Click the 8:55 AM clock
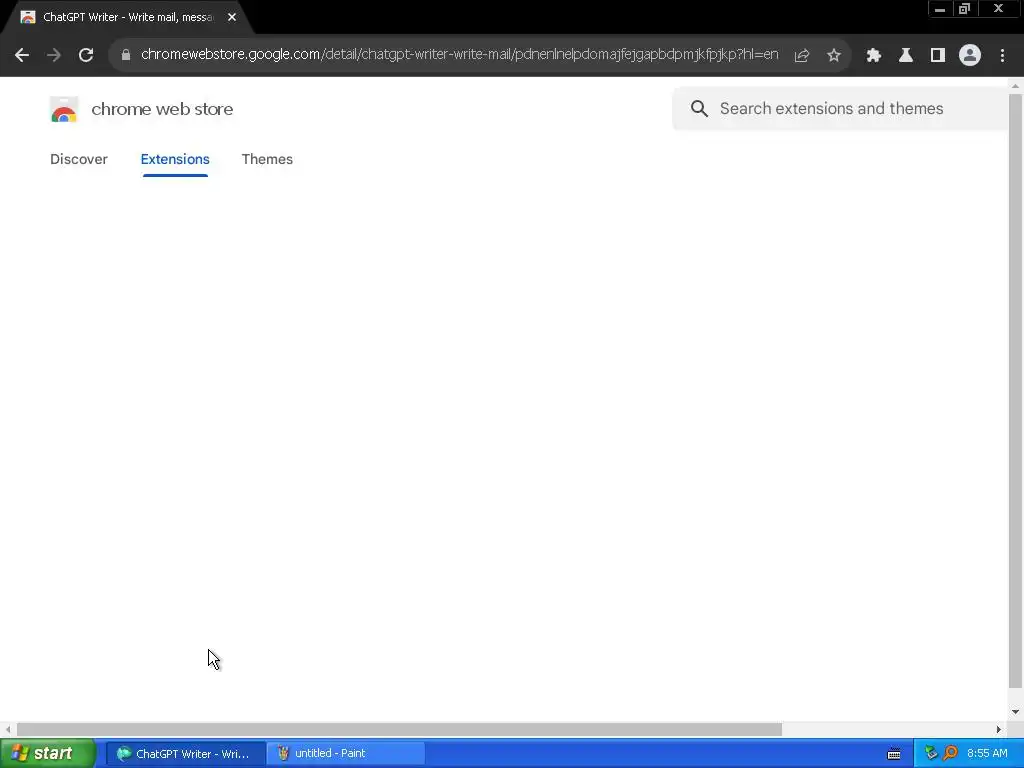 (x=987, y=753)
